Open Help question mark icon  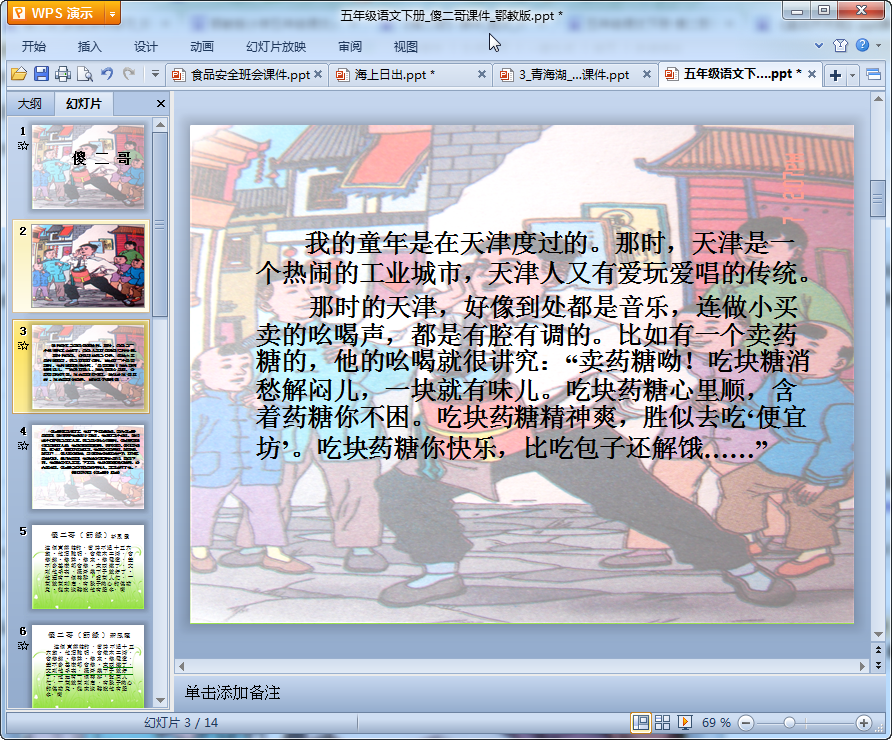pyautogui.click(x=862, y=45)
